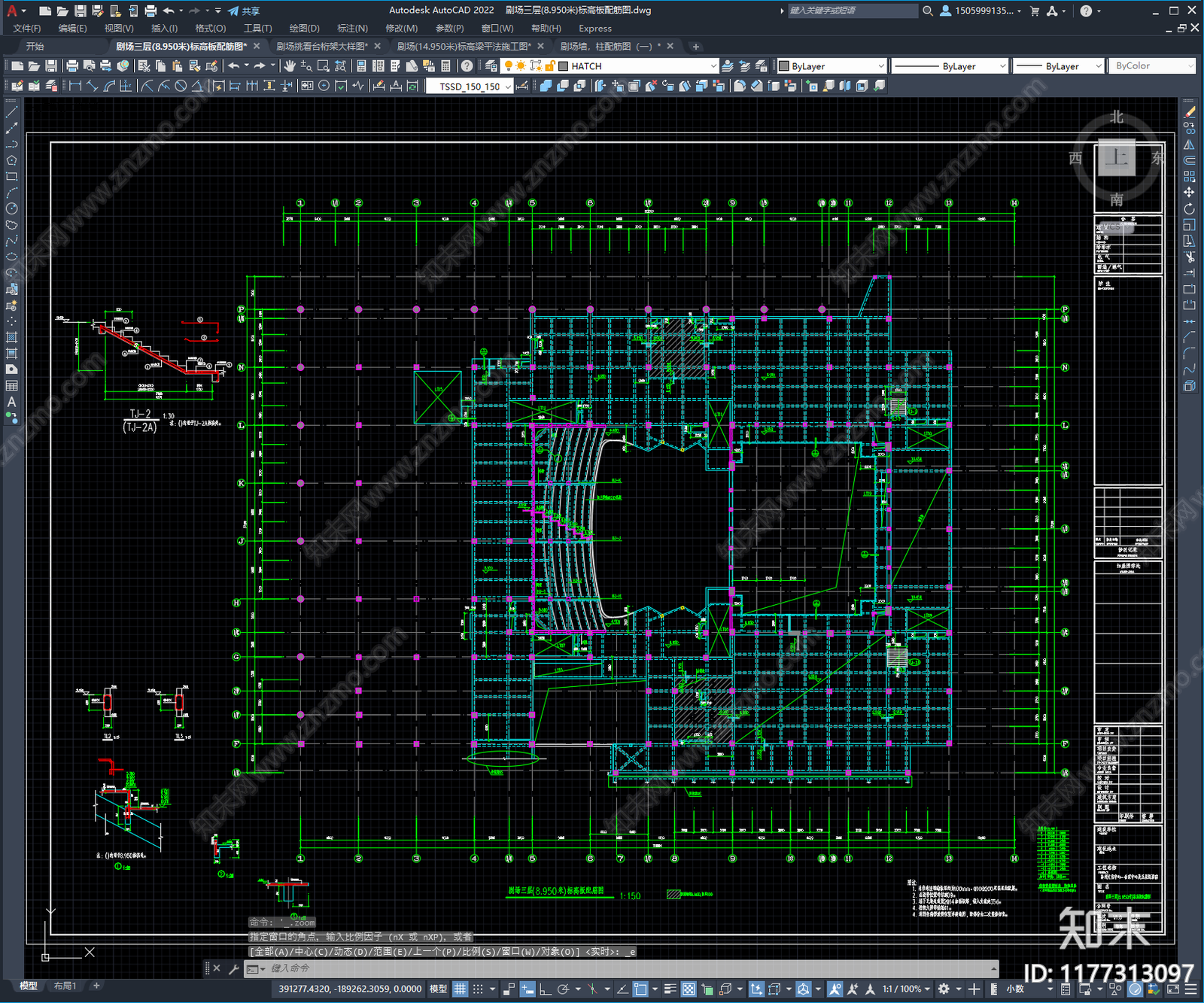The width and height of the screenshot is (1204, 1003).
Task: Click the Zoom Window icon in standard toolbar
Action: tap(323, 66)
